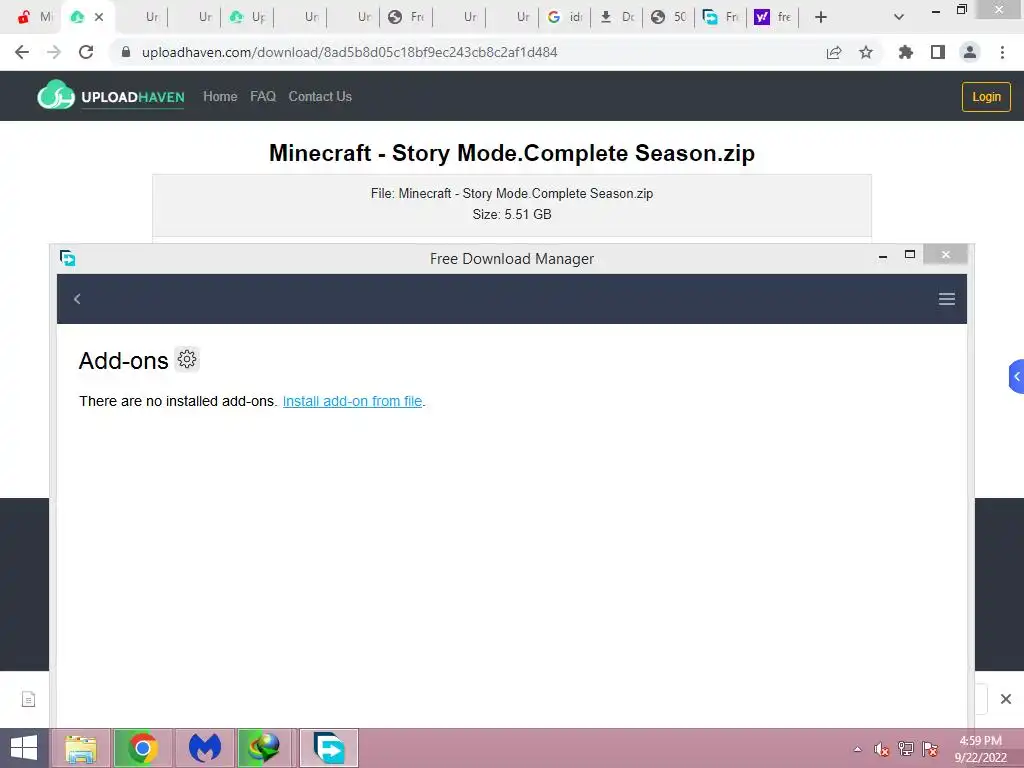The width and height of the screenshot is (1024, 768).
Task: Click Install add-on from file link
Action: click(x=352, y=401)
